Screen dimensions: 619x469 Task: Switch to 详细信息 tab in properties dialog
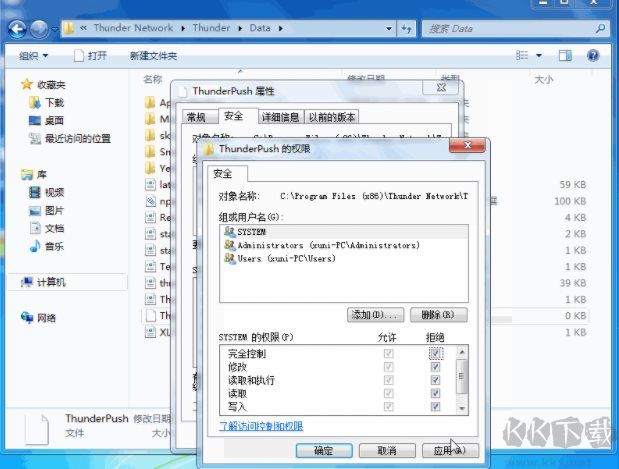pyautogui.click(x=281, y=117)
